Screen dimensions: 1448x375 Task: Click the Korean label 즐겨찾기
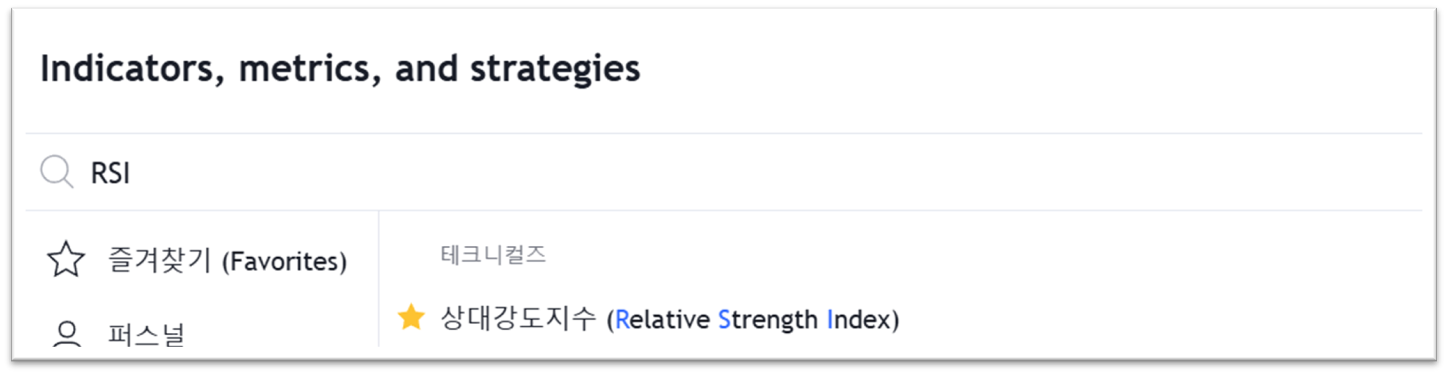pyautogui.click(x=160, y=261)
